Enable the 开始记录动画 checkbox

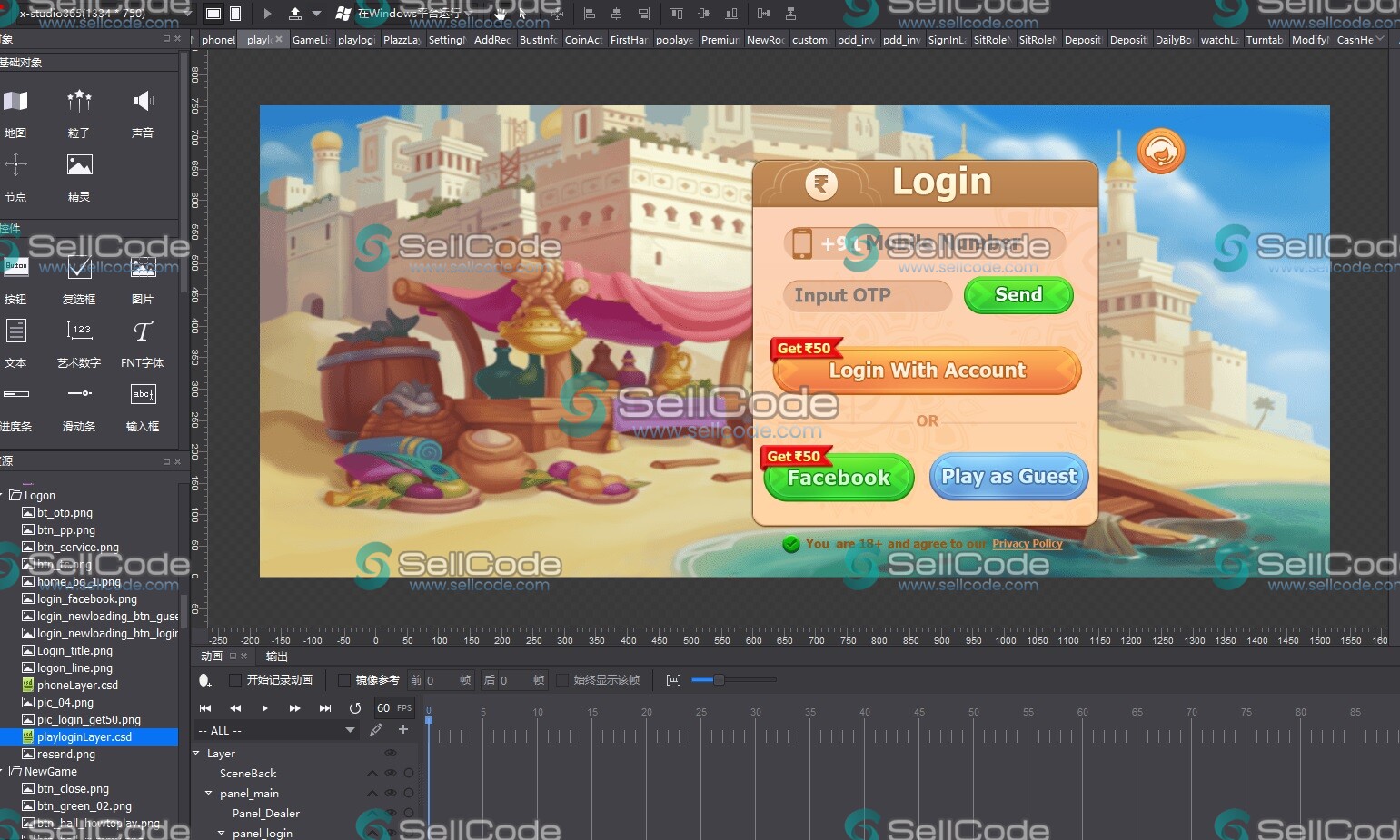pyautogui.click(x=235, y=680)
